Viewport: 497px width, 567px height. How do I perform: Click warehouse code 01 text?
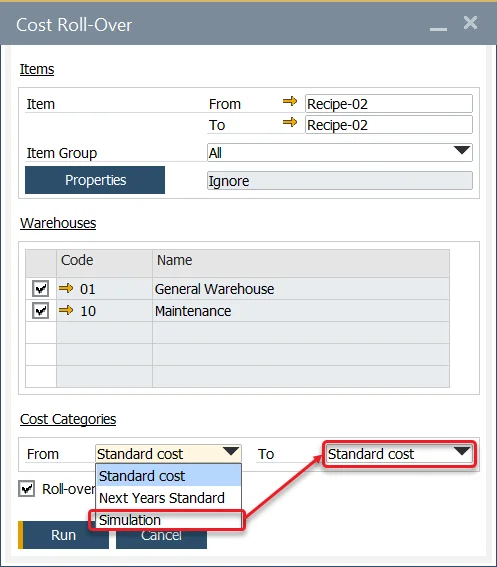(x=88, y=289)
